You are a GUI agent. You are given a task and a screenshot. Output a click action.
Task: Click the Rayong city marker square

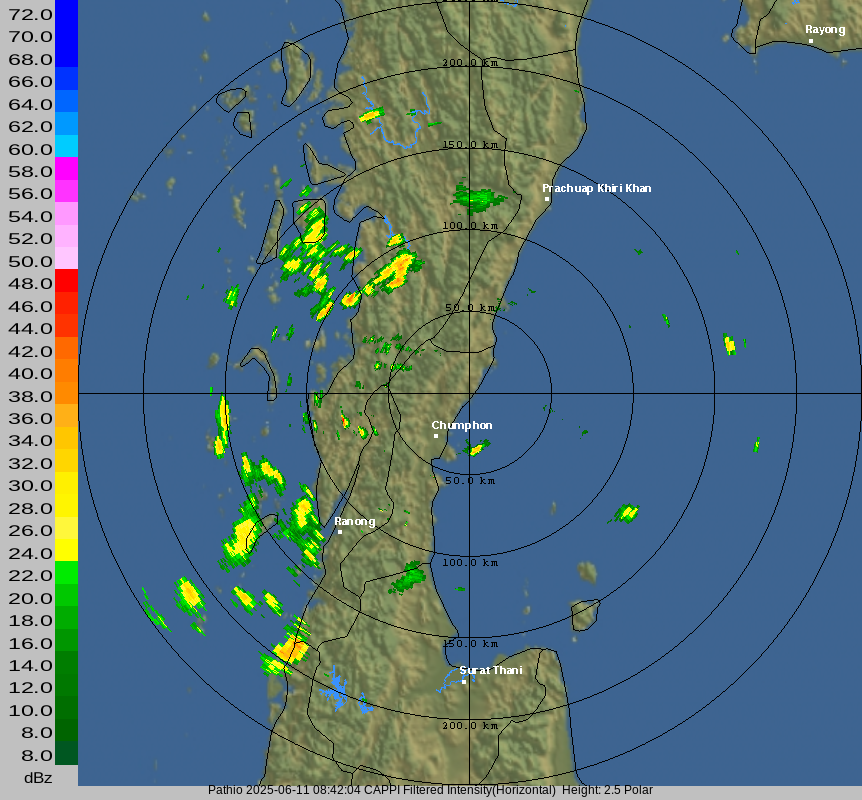click(x=811, y=41)
